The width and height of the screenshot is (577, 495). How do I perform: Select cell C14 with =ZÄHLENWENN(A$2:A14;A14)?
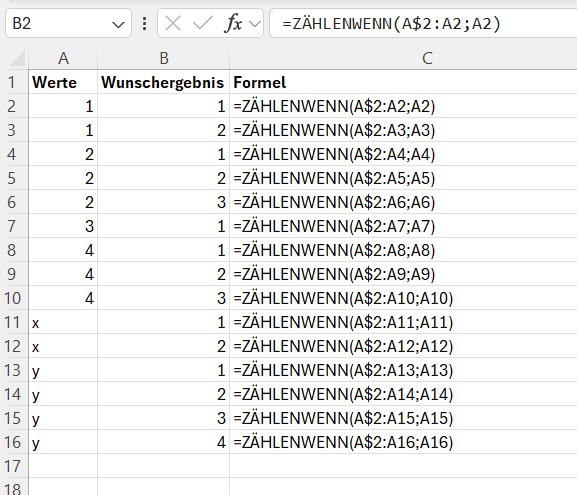pos(403,394)
